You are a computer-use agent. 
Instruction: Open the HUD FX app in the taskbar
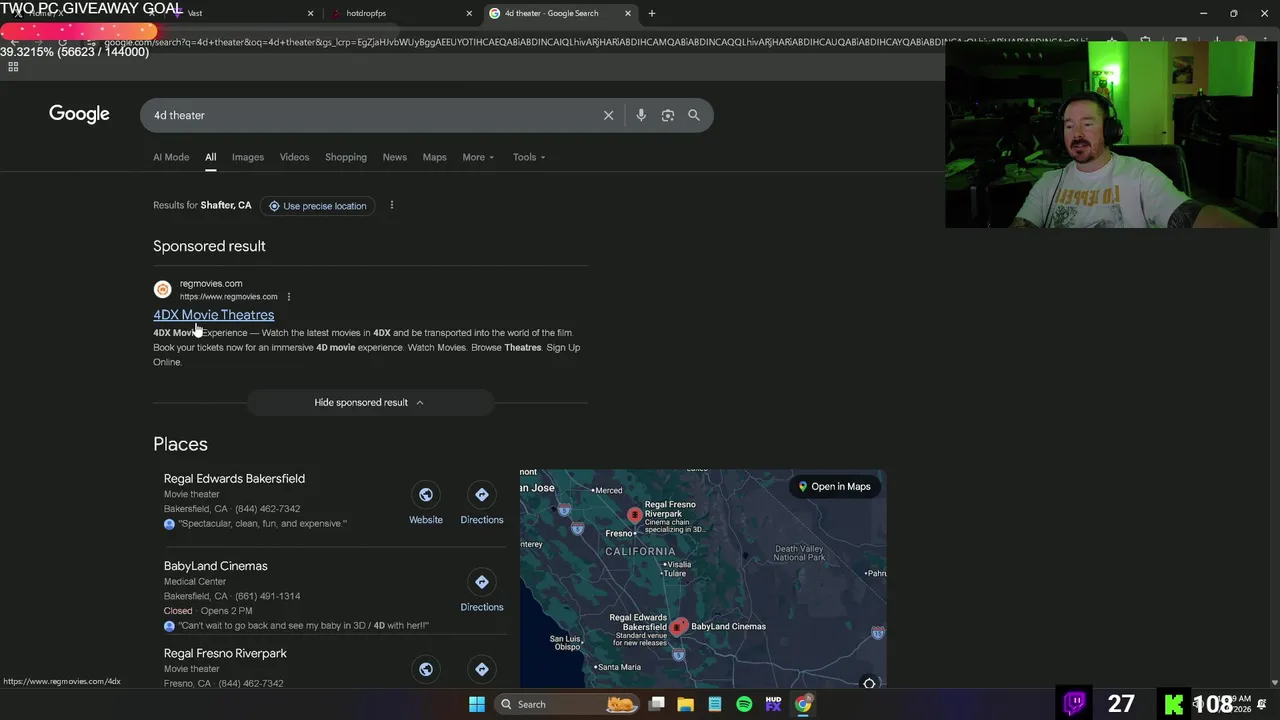point(773,704)
